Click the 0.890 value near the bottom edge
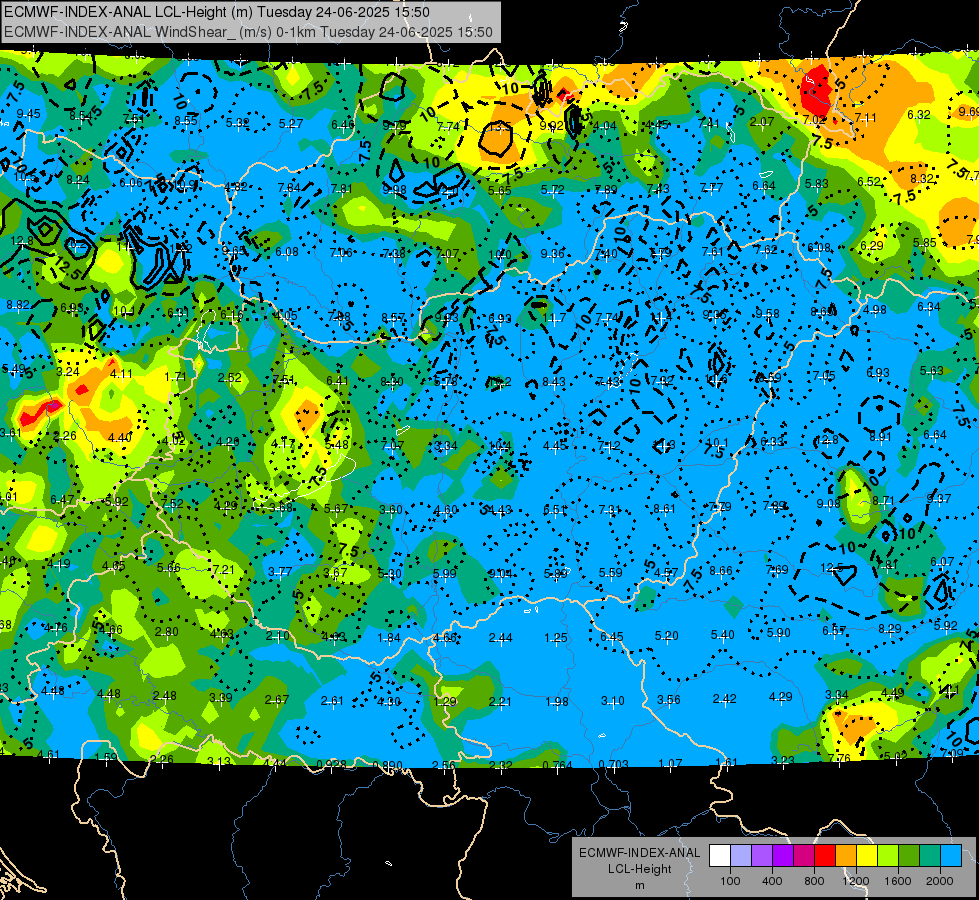The height and width of the screenshot is (900, 979). pos(387,765)
